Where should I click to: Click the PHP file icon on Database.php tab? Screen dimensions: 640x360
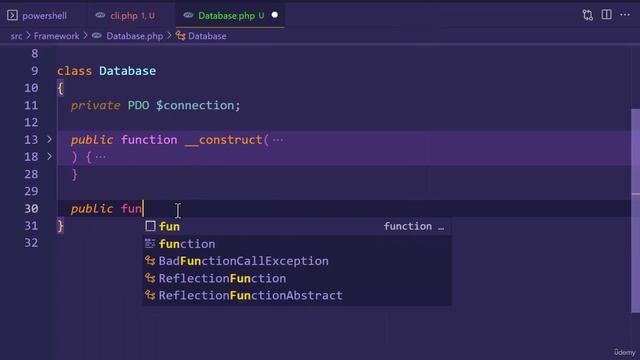click(x=188, y=16)
